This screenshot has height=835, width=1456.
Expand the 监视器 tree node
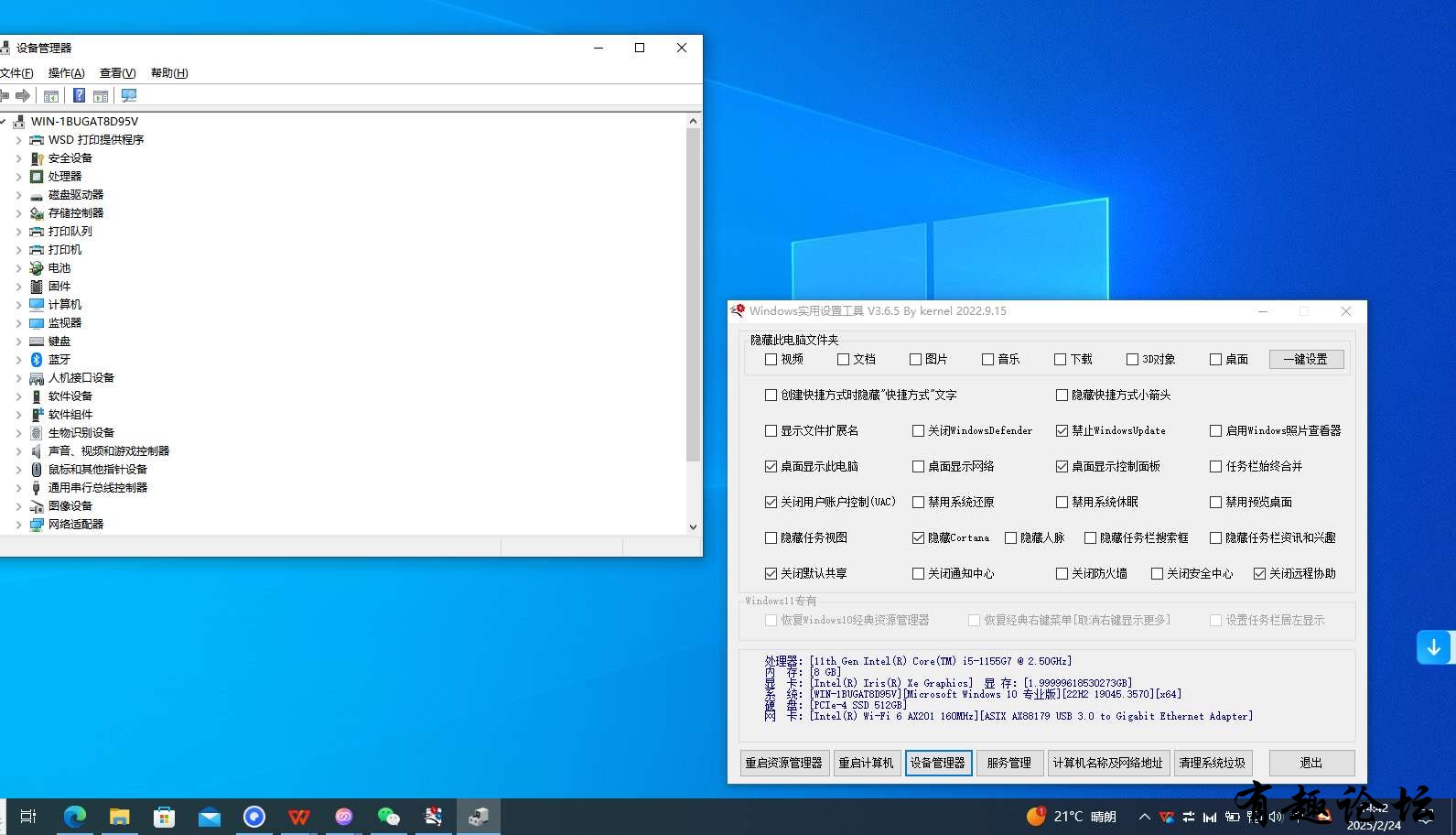[18, 322]
